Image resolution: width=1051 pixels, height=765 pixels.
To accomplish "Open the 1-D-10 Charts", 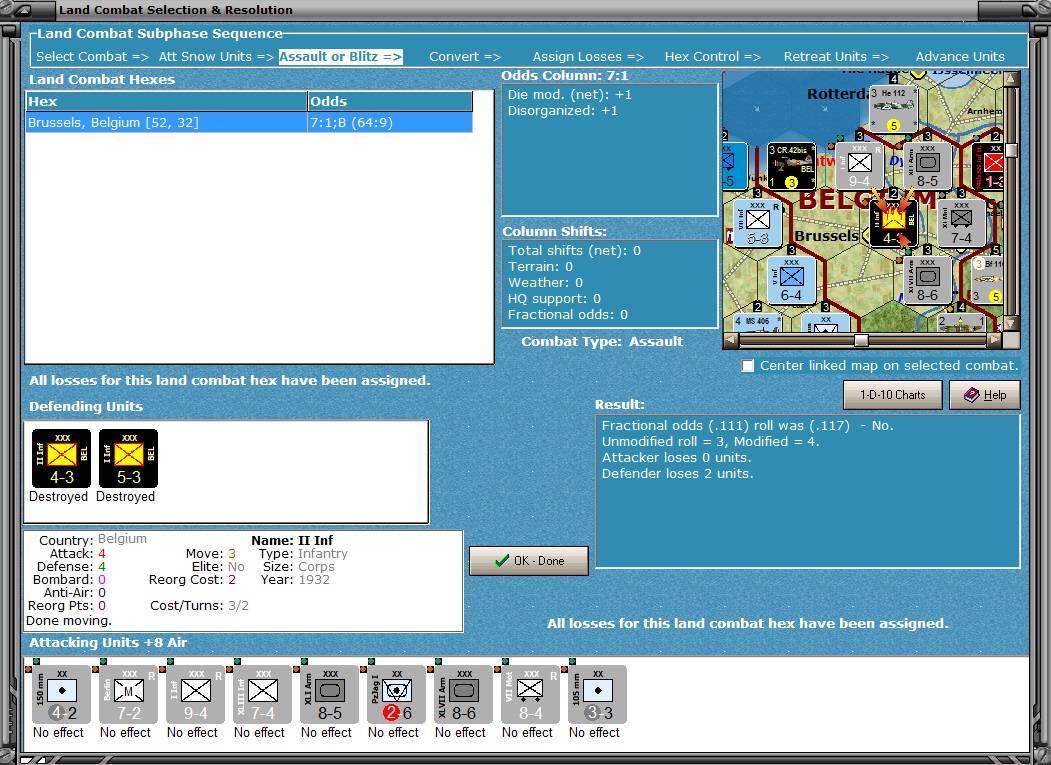I will (893, 395).
